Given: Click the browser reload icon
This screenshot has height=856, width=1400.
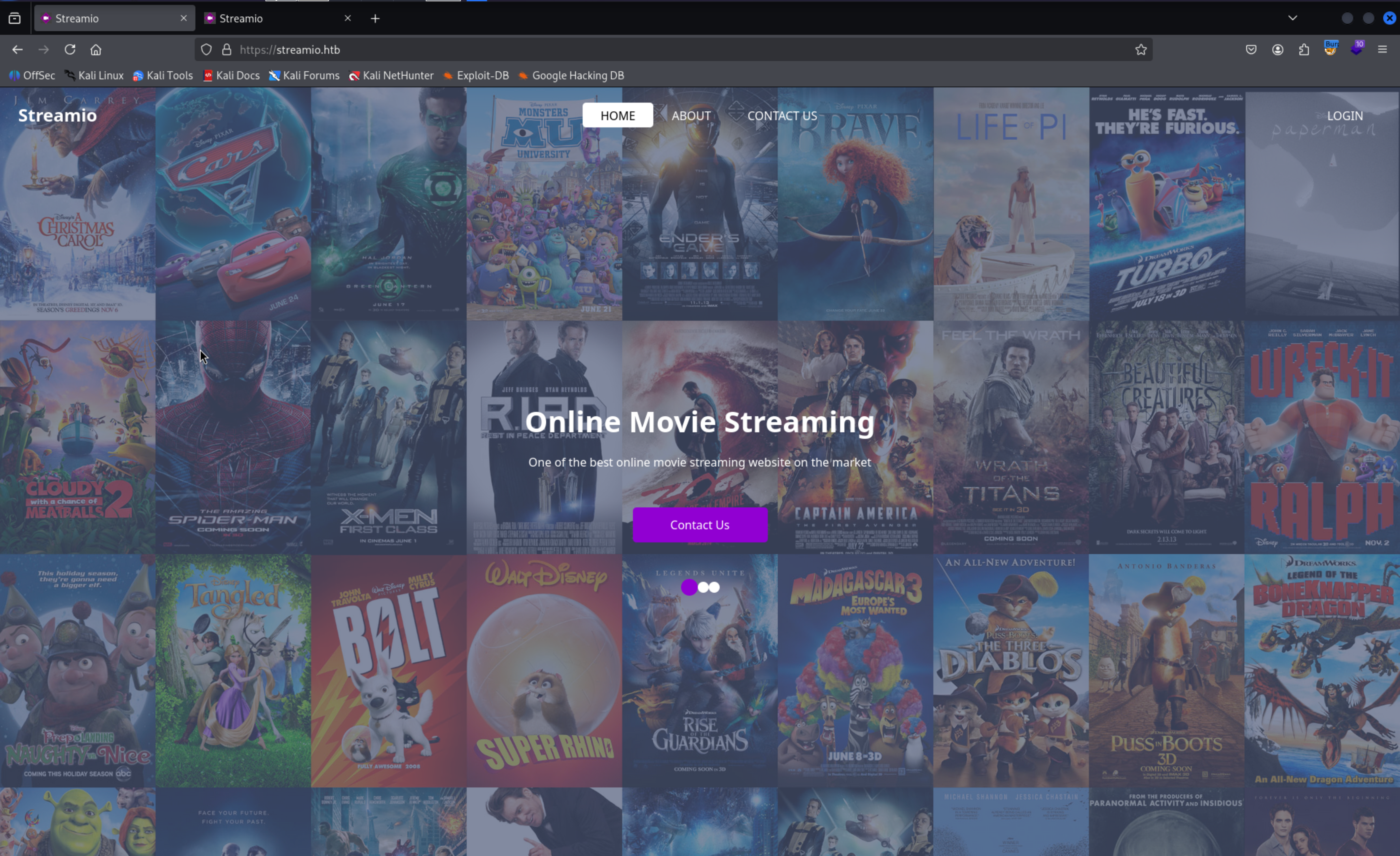Looking at the screenshot, I should (x=70, y=50).
